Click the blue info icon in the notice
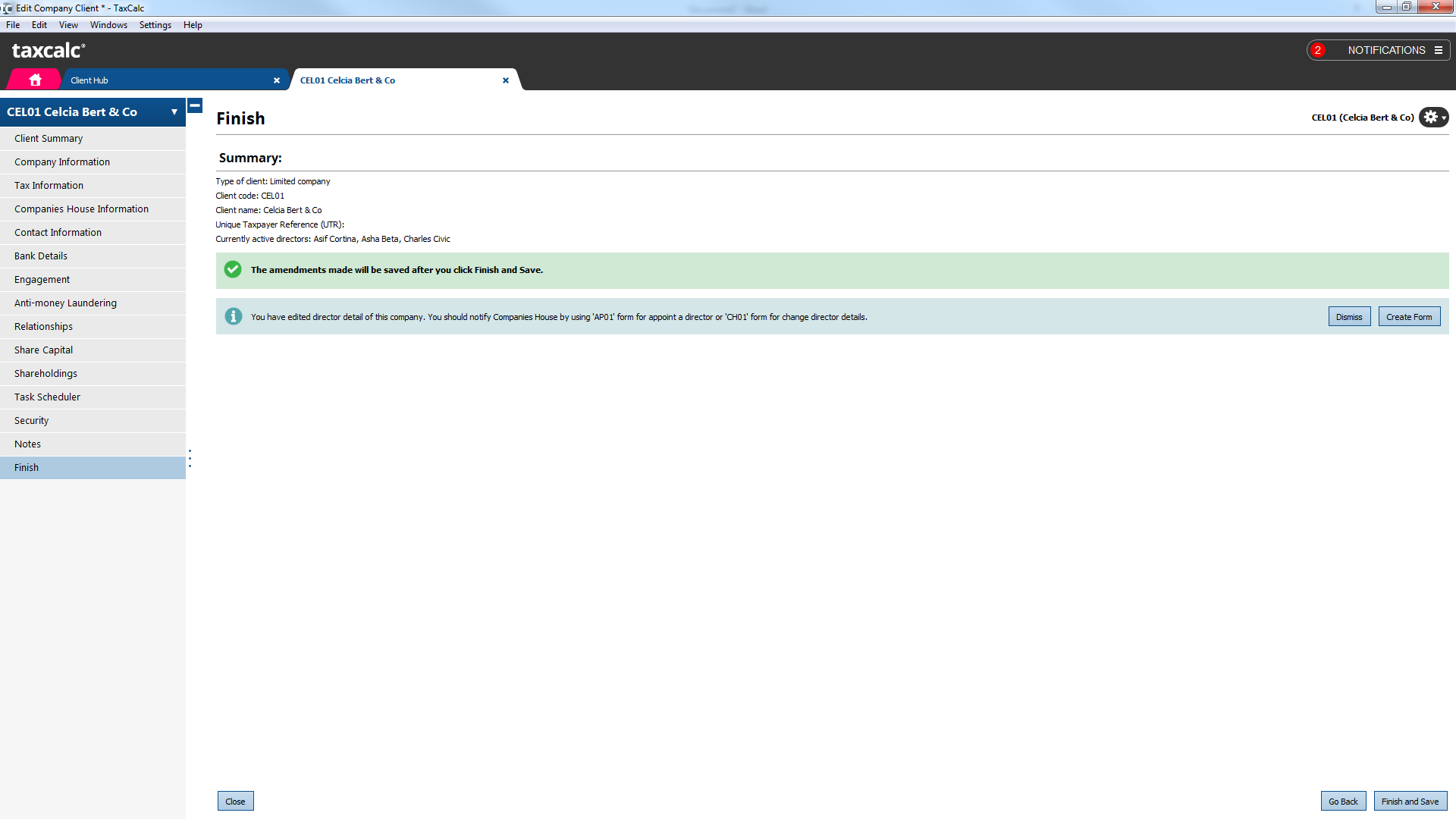 234,316
